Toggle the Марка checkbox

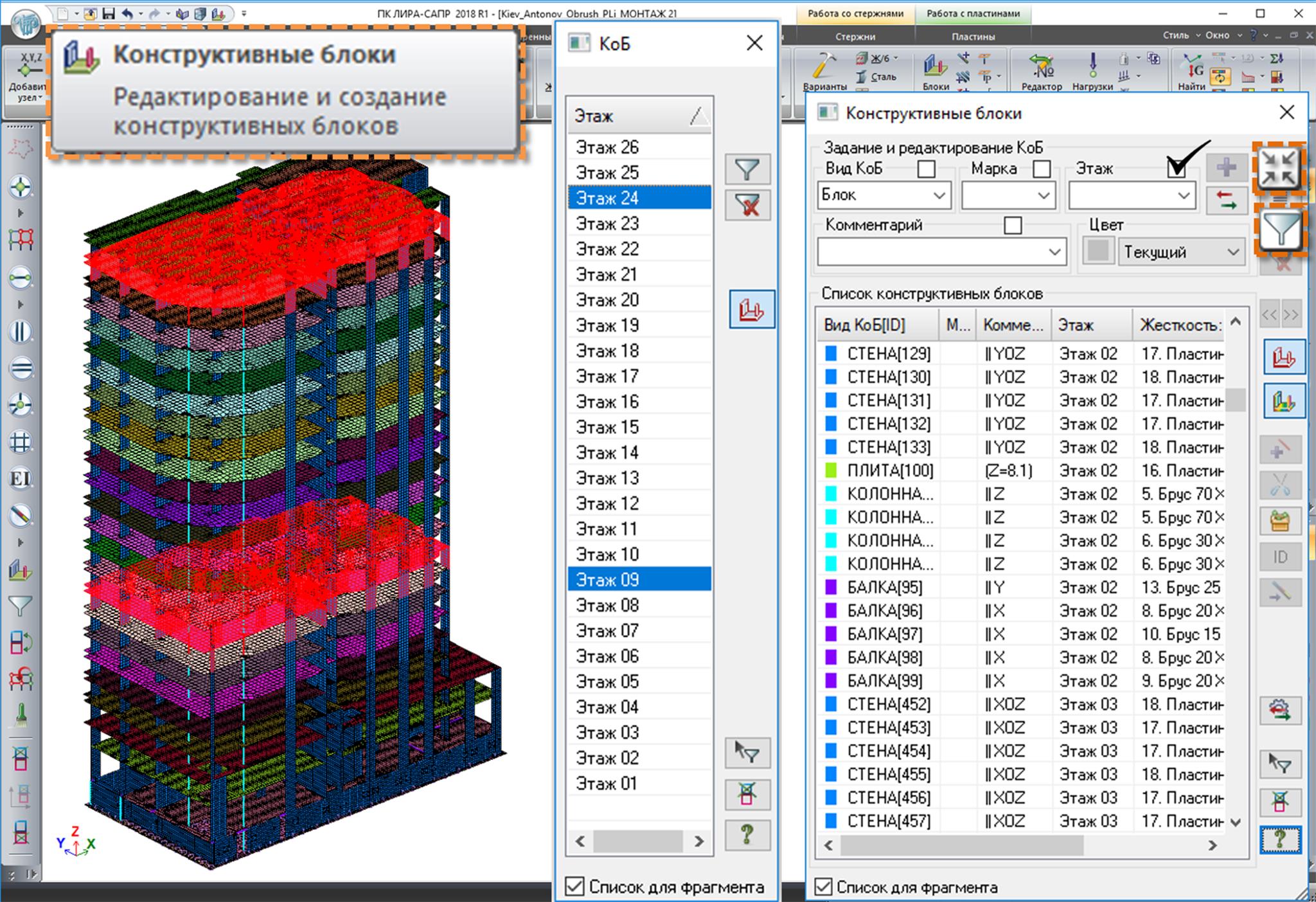tap(1041, 169)
